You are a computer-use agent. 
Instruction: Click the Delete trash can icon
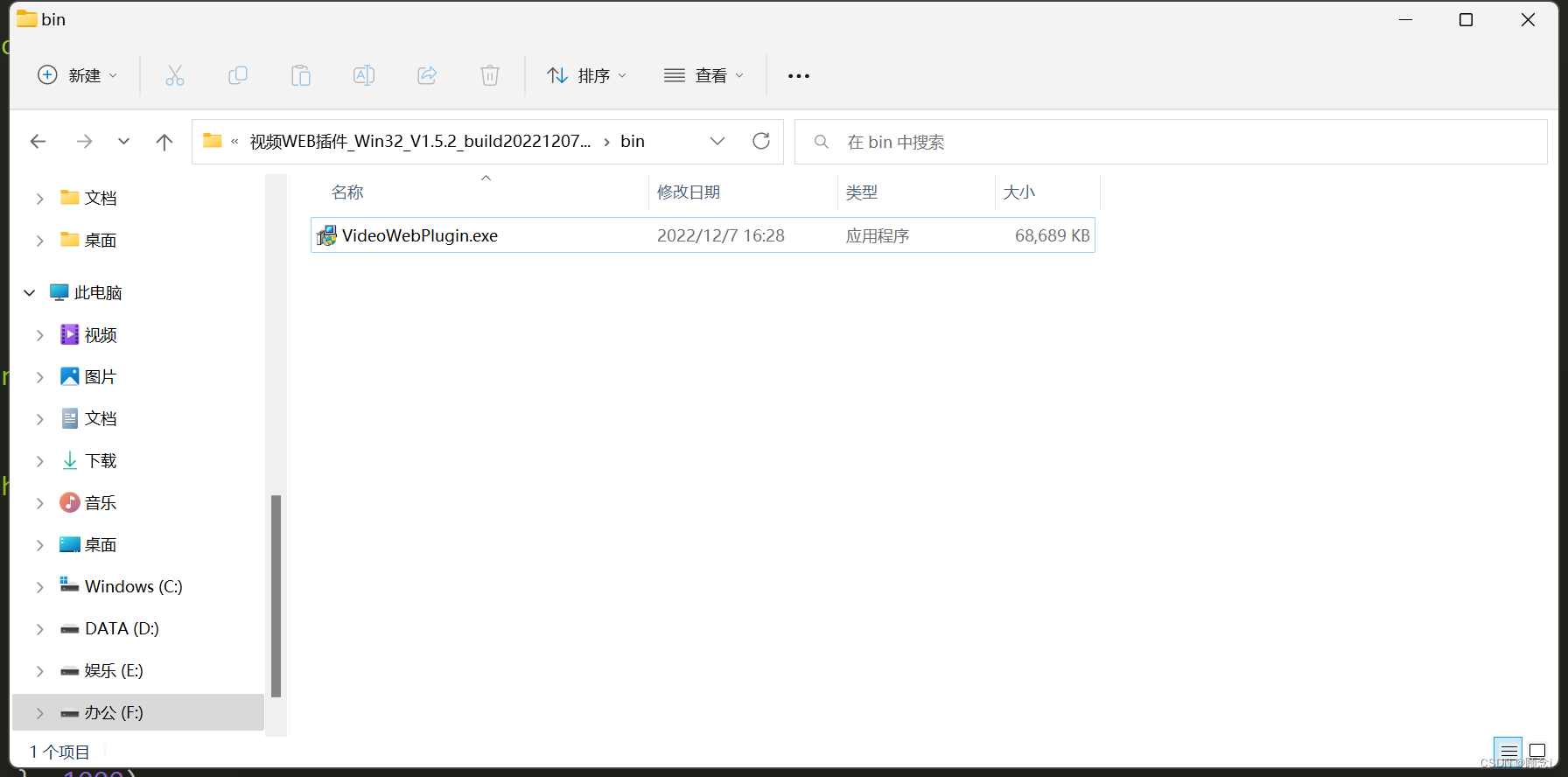coord(490,76)
